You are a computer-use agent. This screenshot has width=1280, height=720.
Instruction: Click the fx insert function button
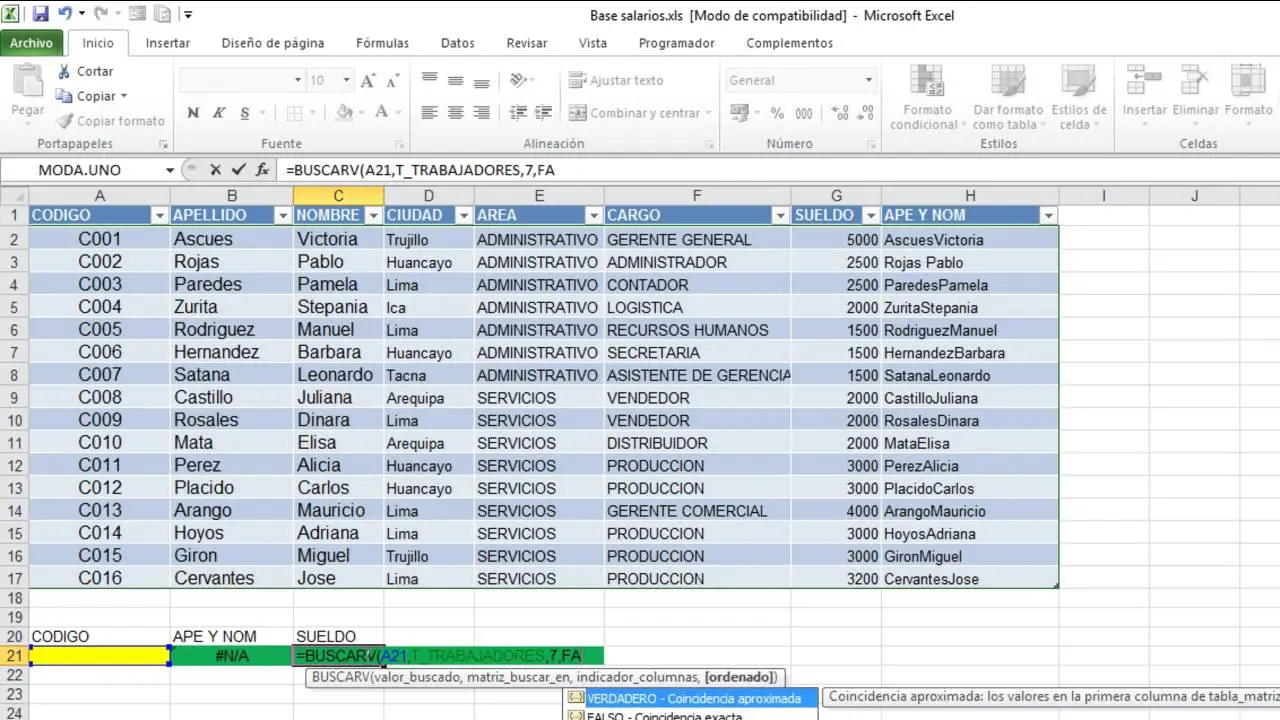coord(263,170)
